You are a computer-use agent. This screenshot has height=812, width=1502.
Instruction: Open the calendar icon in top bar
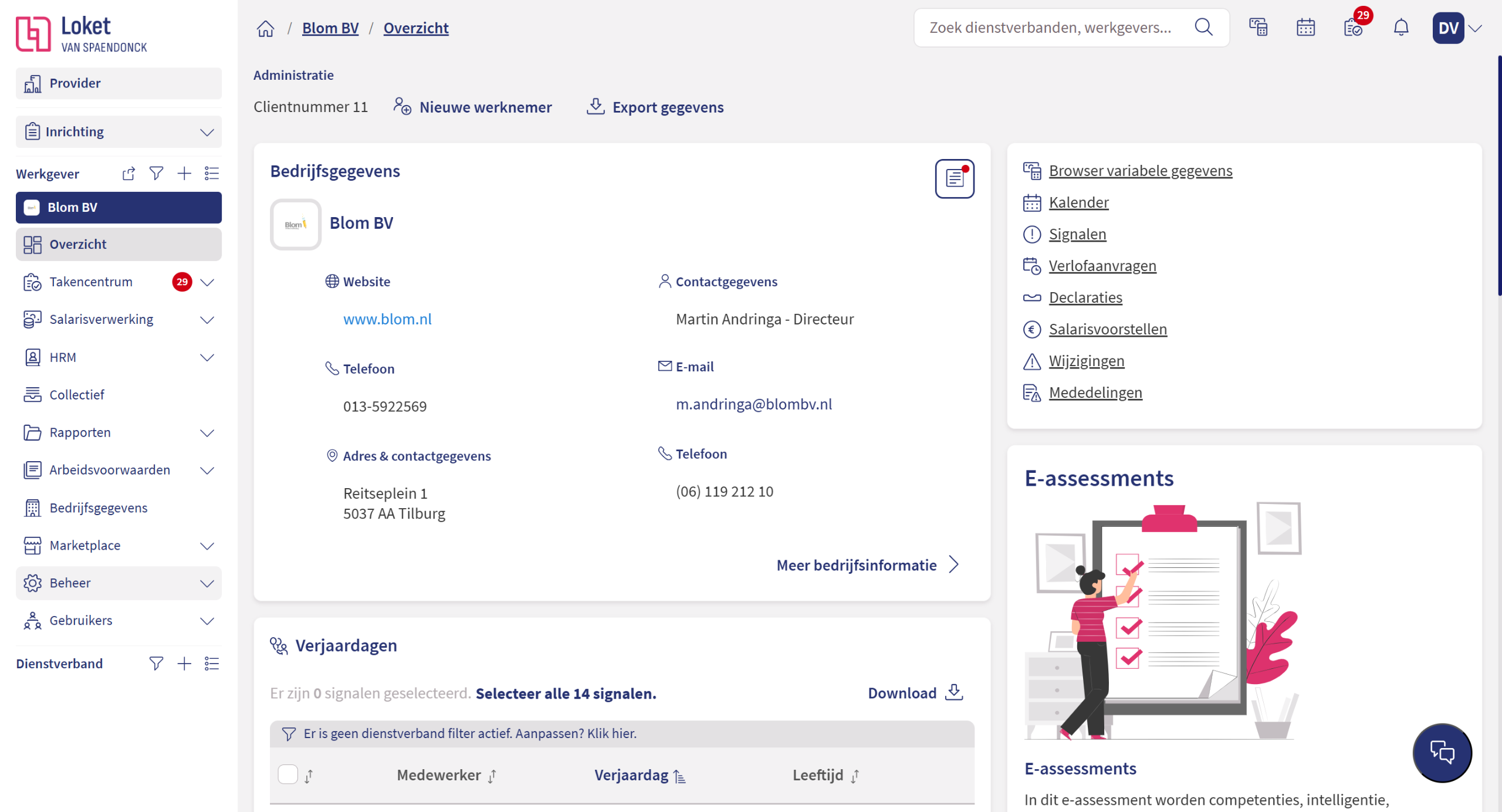pyautogui.click(x=1305, y=28)
